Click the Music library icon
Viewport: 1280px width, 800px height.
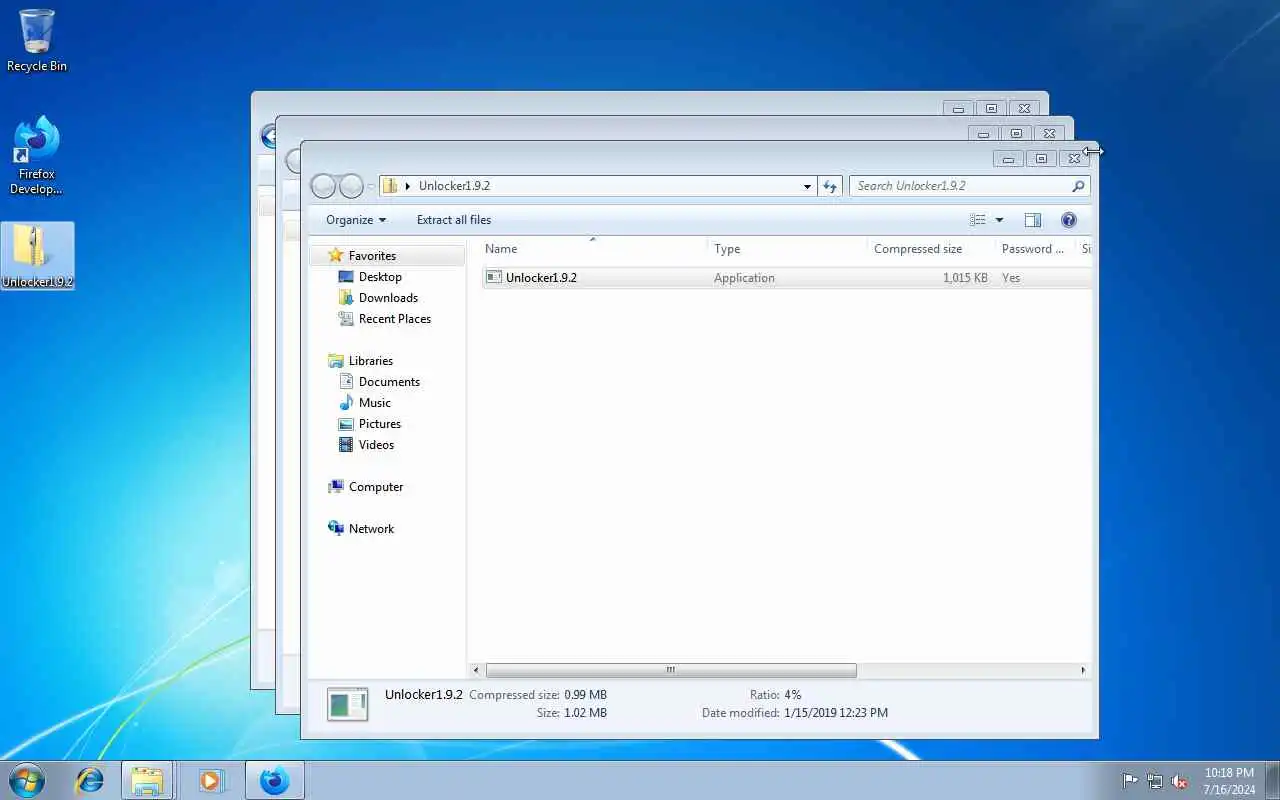pyautogui.click(x=346, y=403)
